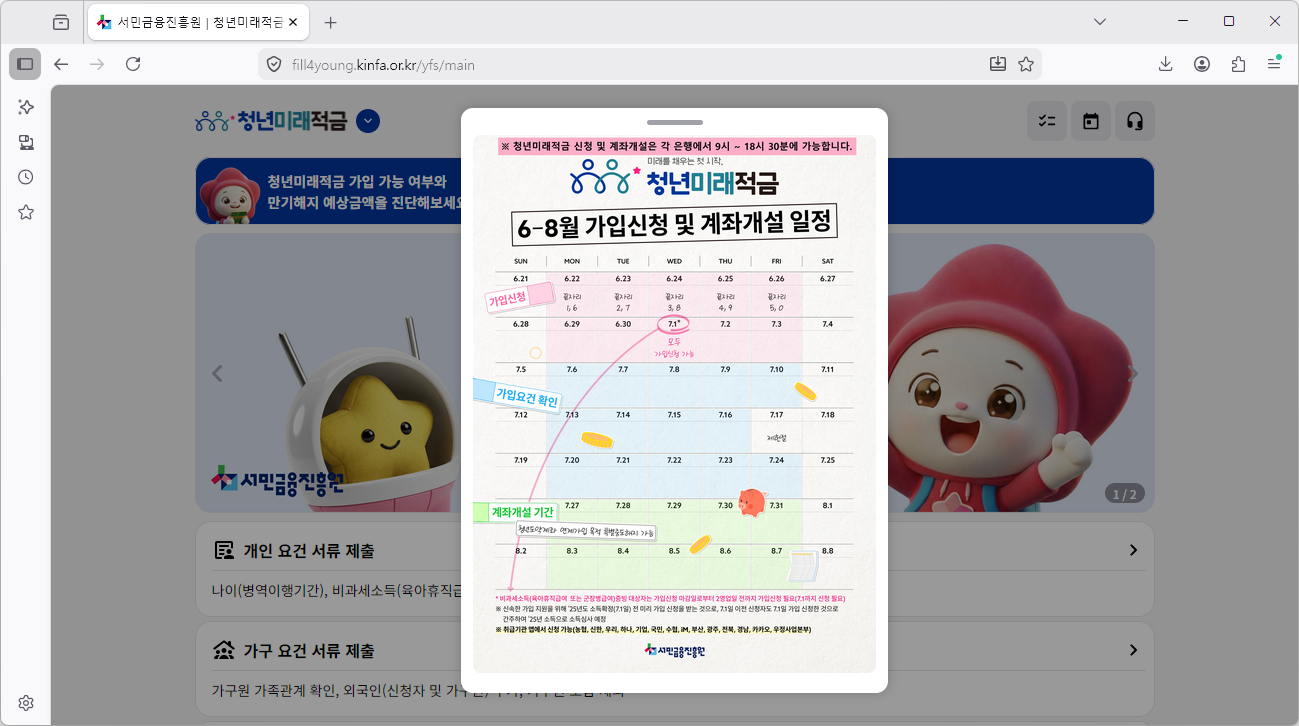The image size is (1299, 726).
Task: List all tabs with dropdown arrow
Action: point(1100,22)
